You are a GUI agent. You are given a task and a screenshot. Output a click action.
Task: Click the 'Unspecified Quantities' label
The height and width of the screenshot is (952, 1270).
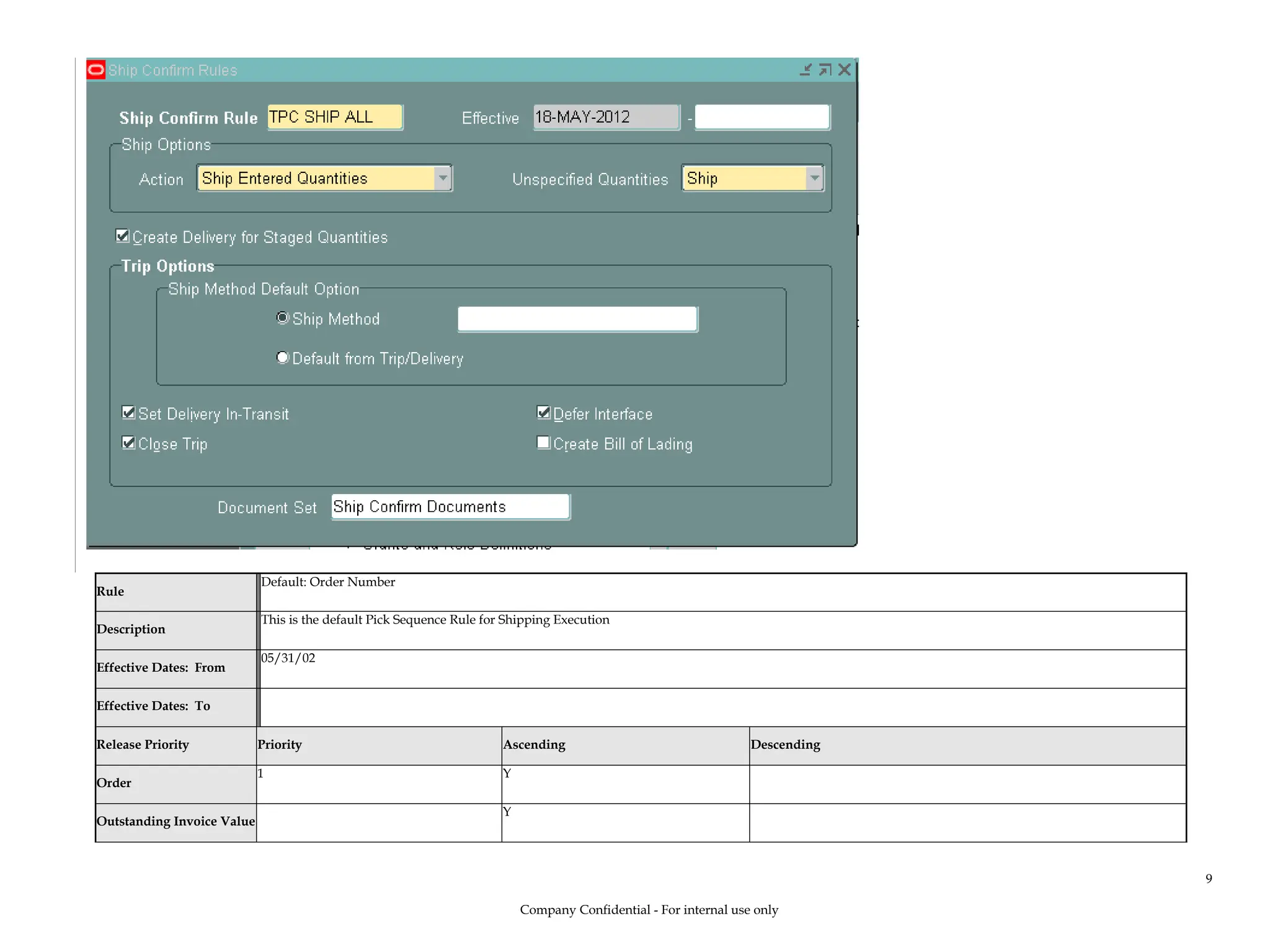coord(590,180)
